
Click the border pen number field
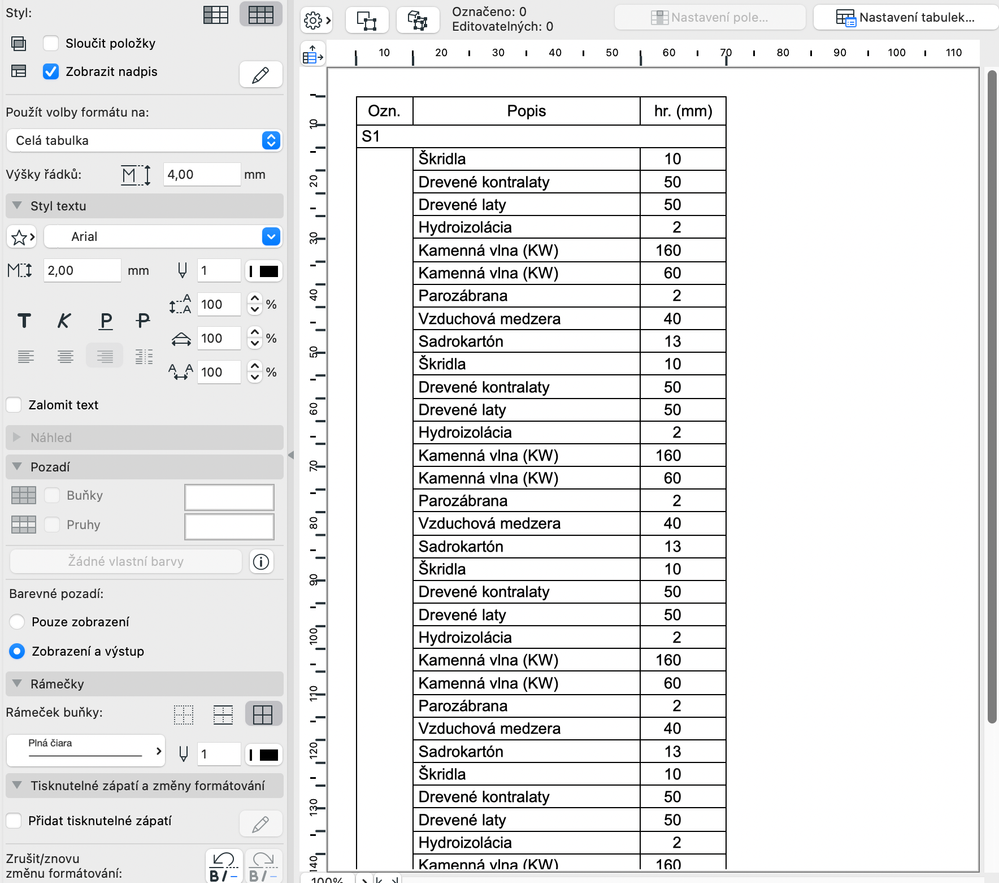pyautogui.click(x=219, y=754)
